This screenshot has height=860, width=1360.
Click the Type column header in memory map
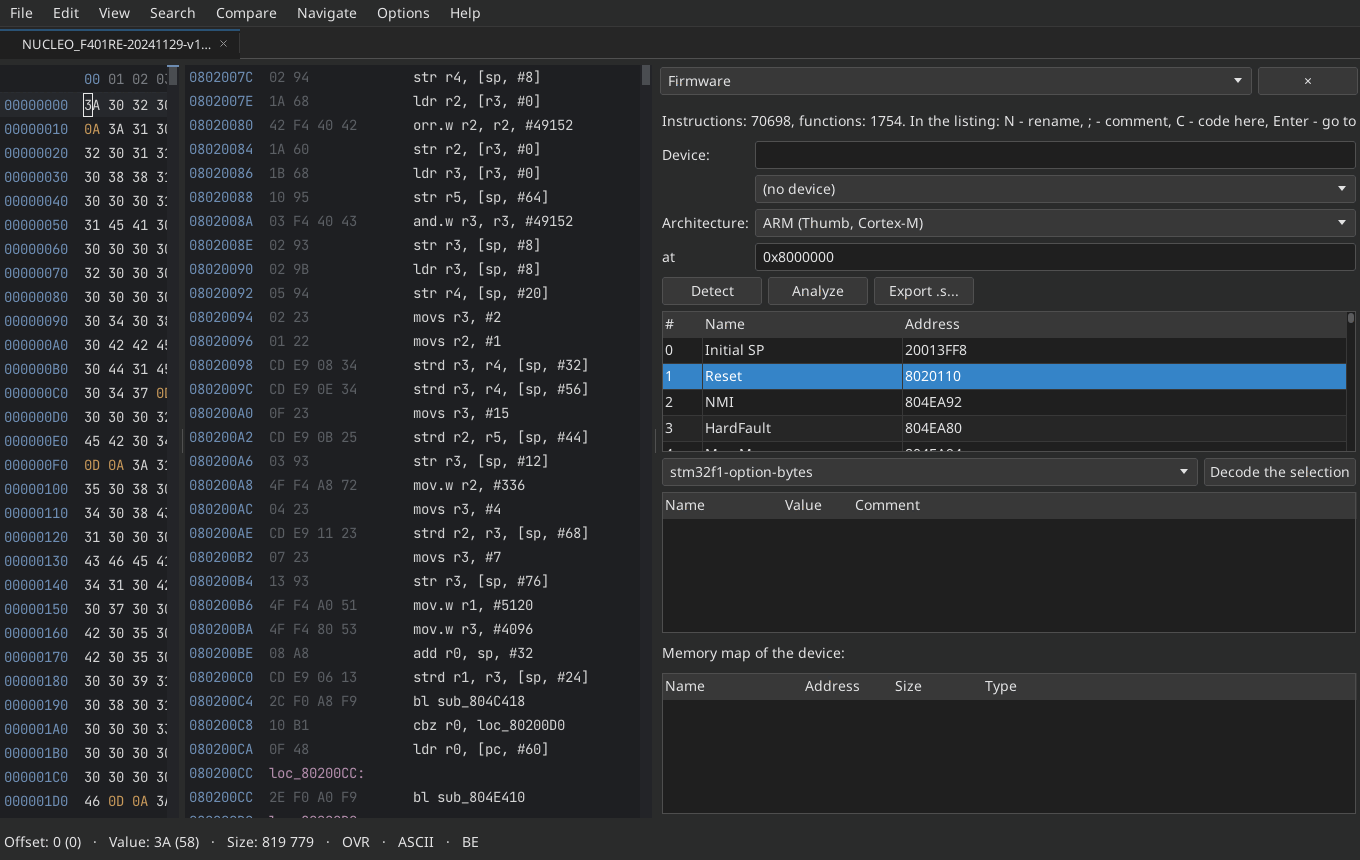1166,686
